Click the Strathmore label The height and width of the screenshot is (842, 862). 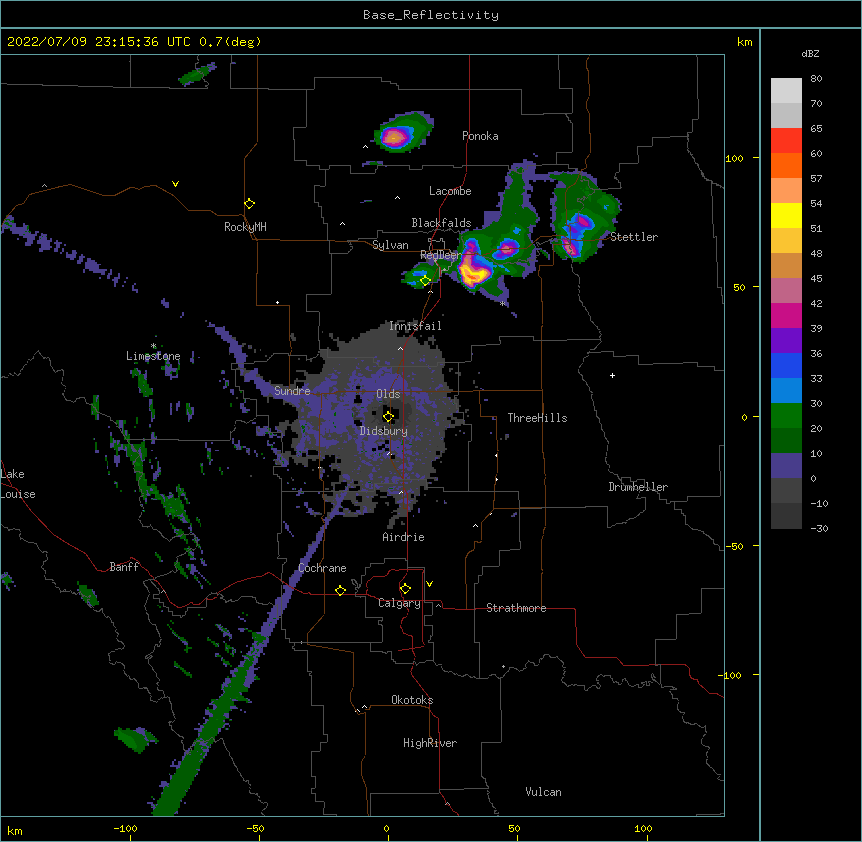516,608
